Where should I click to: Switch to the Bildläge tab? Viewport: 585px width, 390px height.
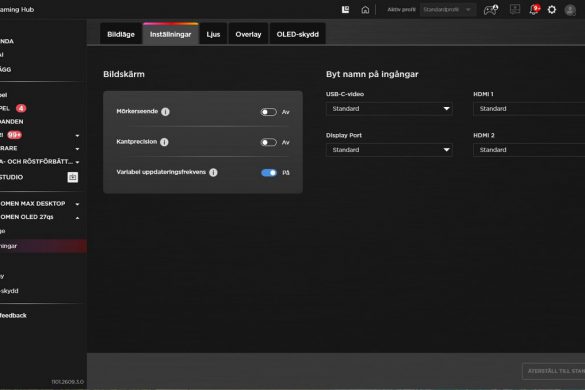[x=121, y=34]
